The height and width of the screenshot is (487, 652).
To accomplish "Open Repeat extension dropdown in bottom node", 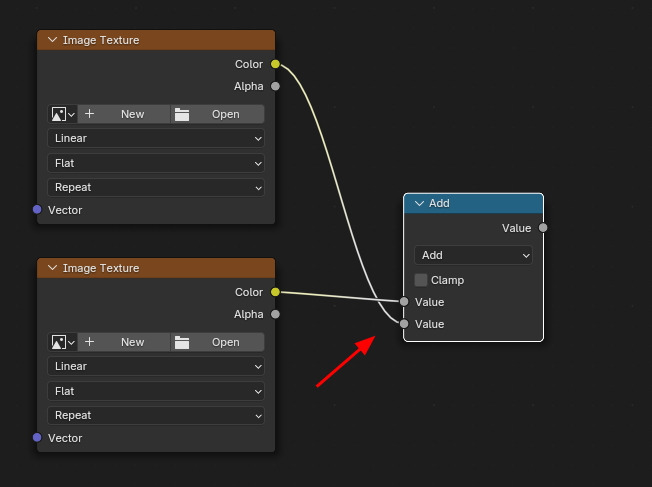I will (x=156, y=415).
